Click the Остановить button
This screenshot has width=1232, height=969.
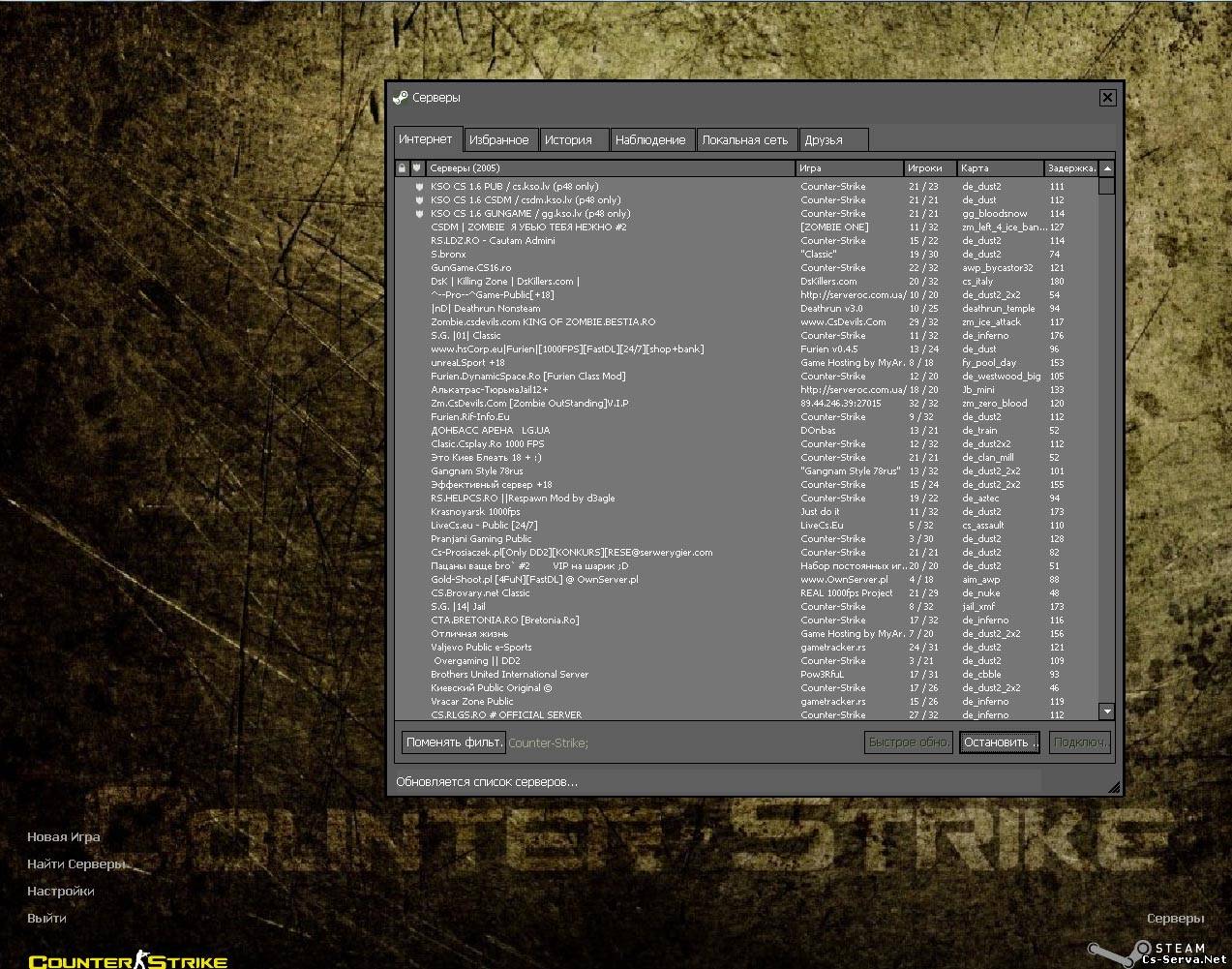pos(1000,742)
